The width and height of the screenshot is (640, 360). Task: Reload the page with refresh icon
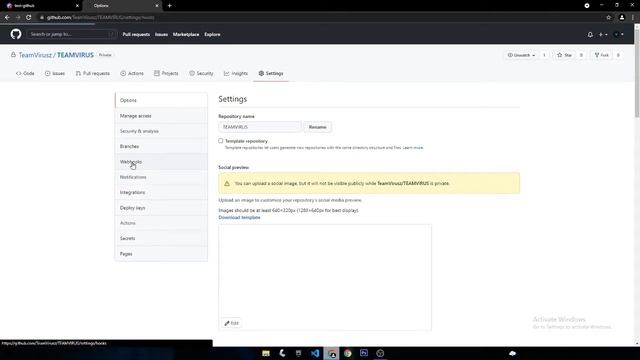click(29, 18)
